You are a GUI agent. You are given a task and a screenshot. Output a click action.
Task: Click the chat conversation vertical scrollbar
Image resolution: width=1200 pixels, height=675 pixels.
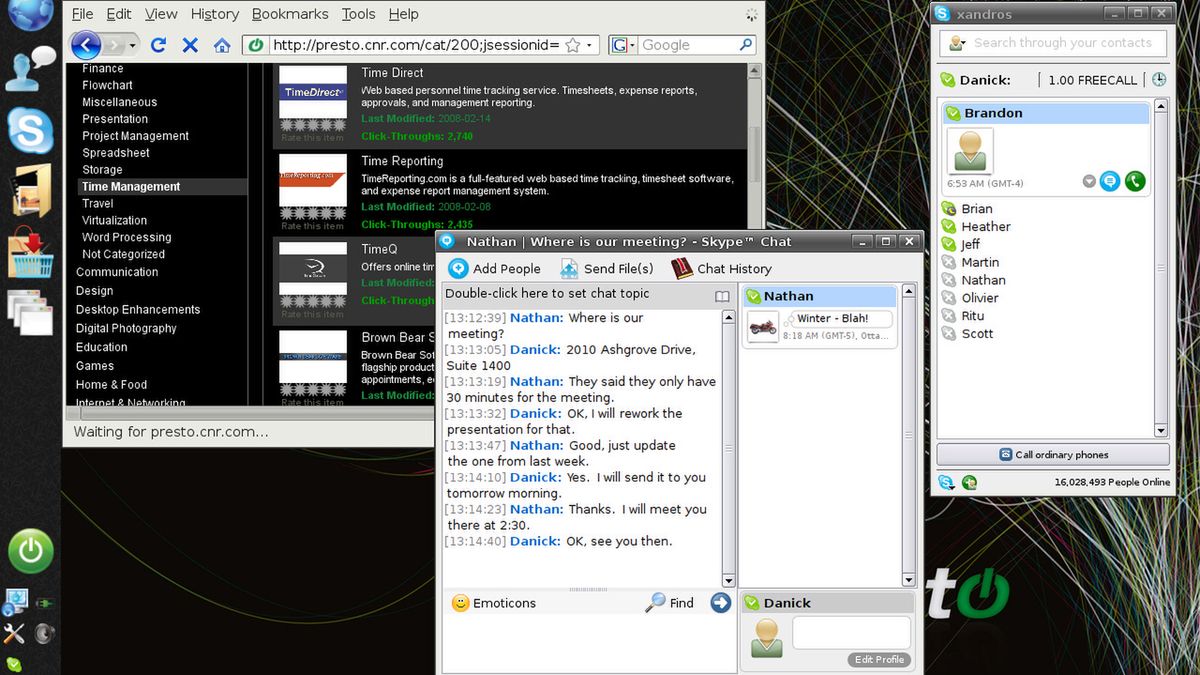pyautogui.click(x=728, y=448)
